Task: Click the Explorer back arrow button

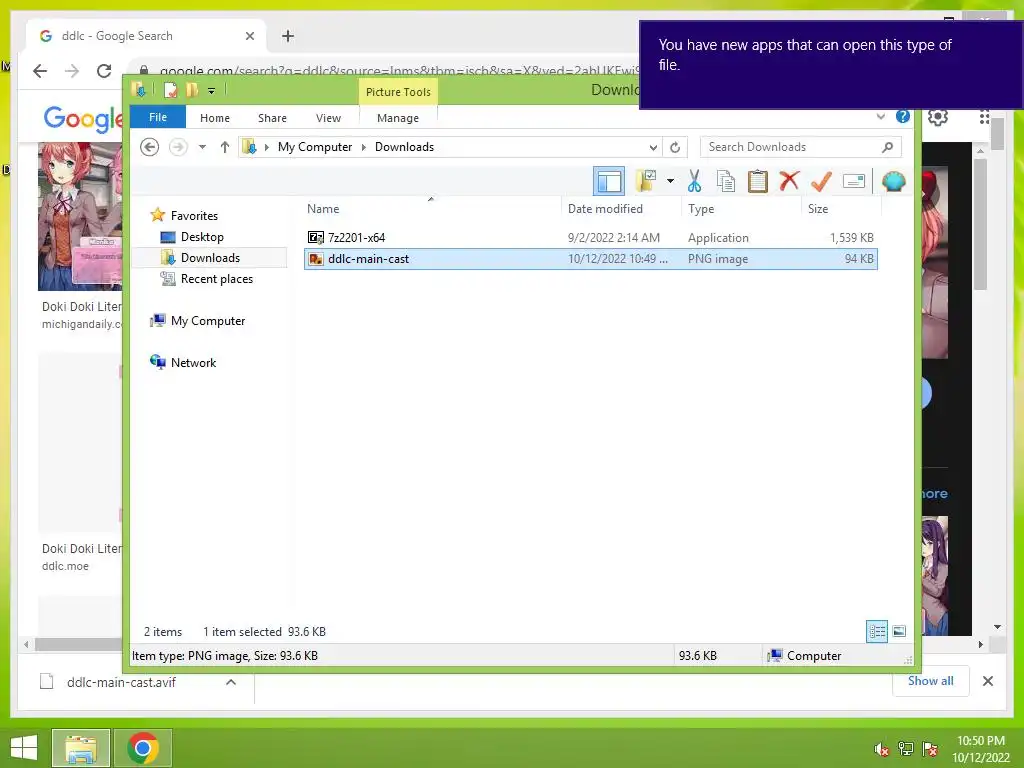Action: (150, 147)
